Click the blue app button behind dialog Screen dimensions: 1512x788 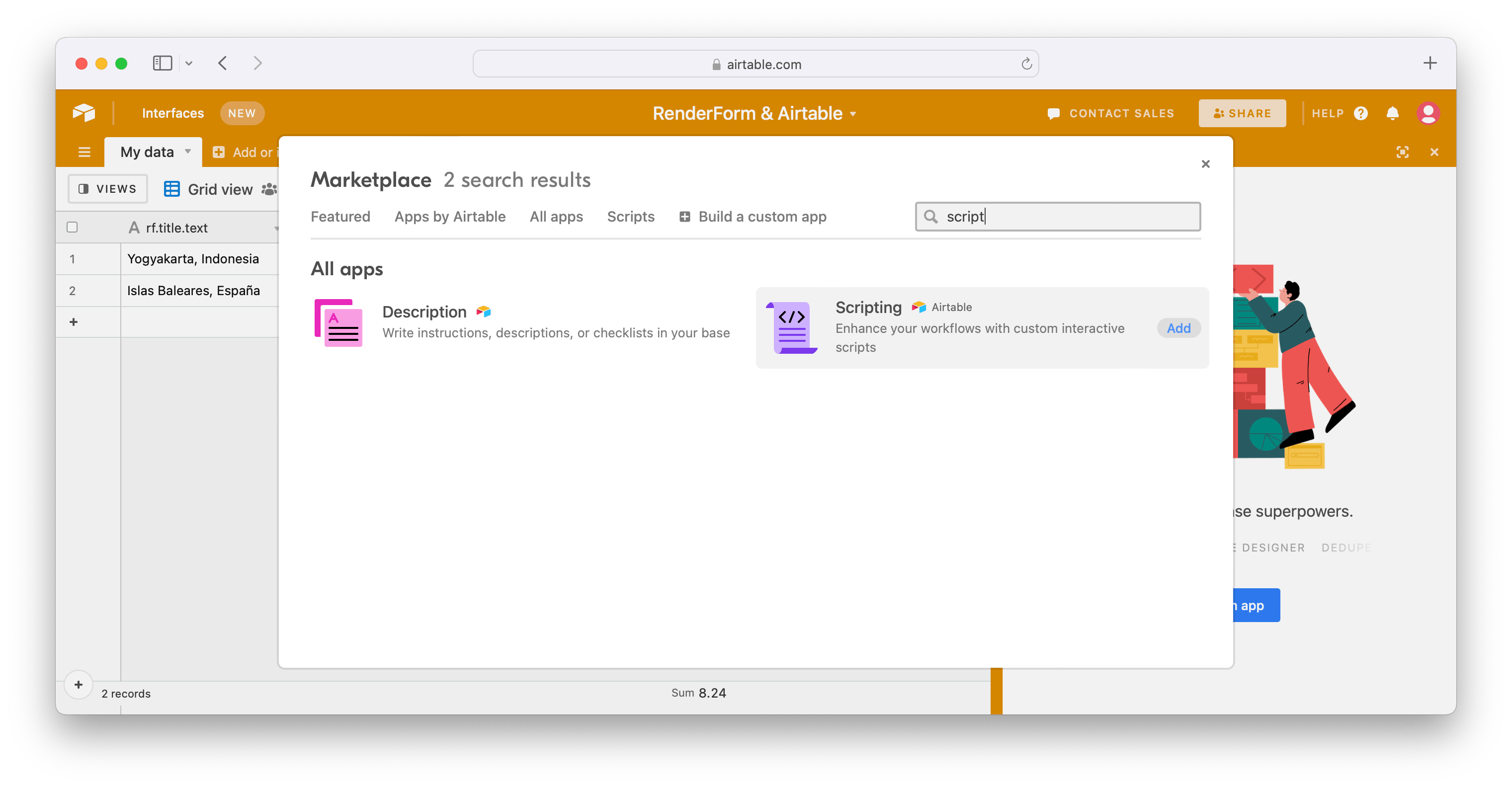[x=1257, y=605]
